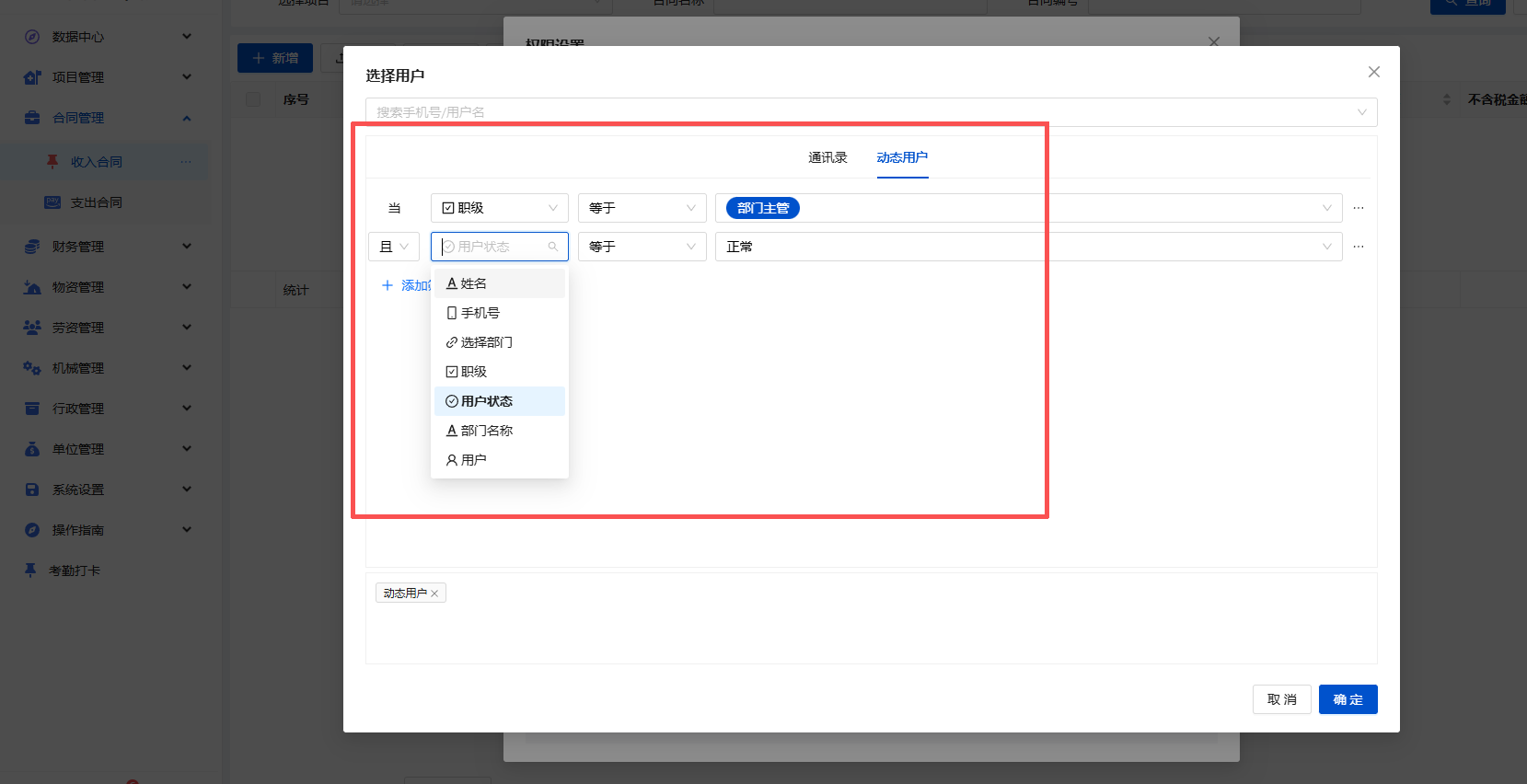Expand the 数据中心 menu
This screenshot has width=1527, height=784.
point(187,37)
